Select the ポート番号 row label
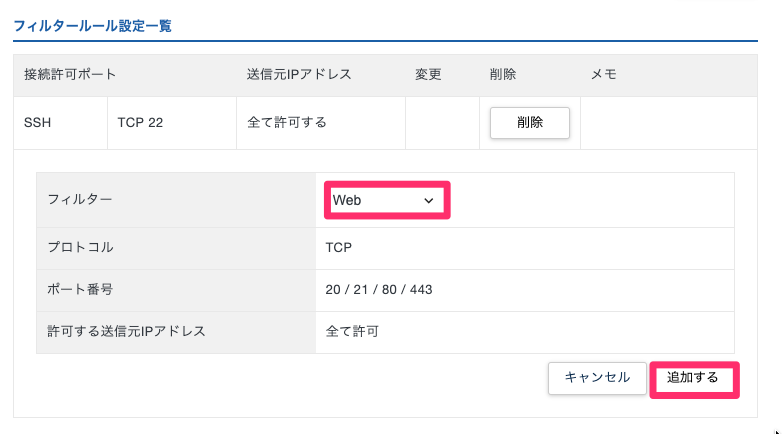Viewport: 782px width, 434px height. pos(80,289)
